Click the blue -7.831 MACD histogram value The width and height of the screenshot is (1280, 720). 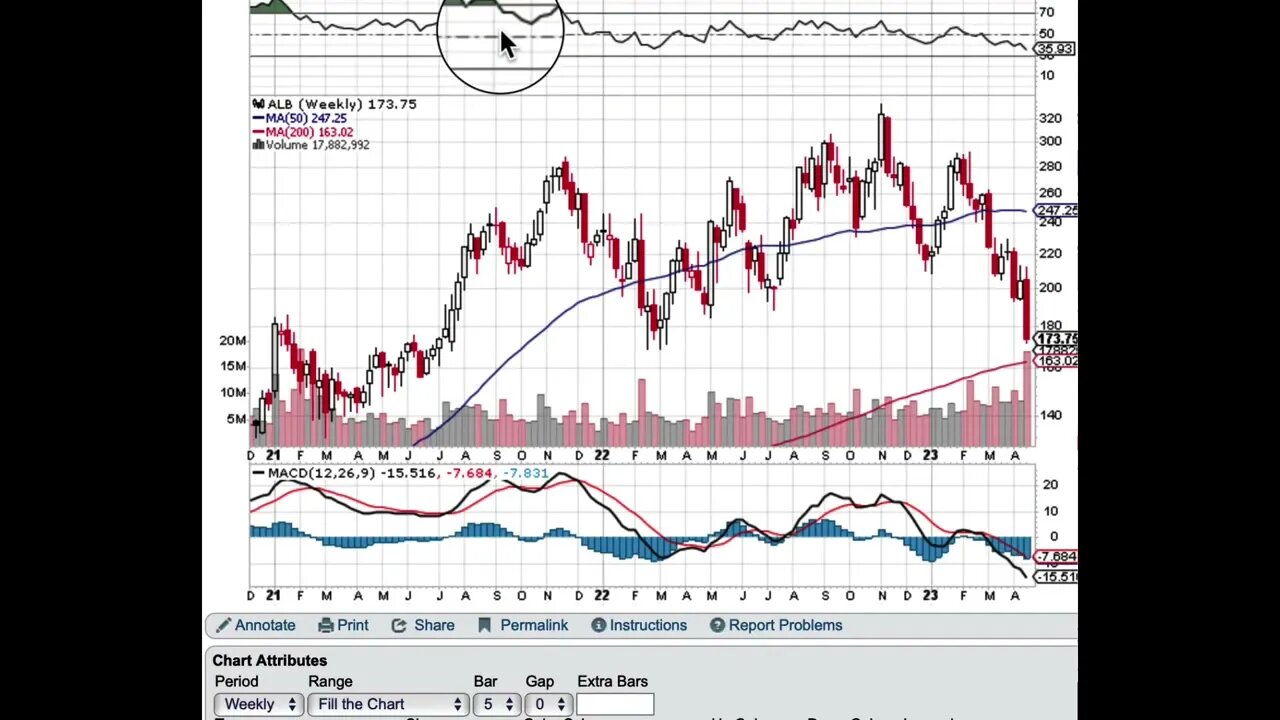(525, 473)
